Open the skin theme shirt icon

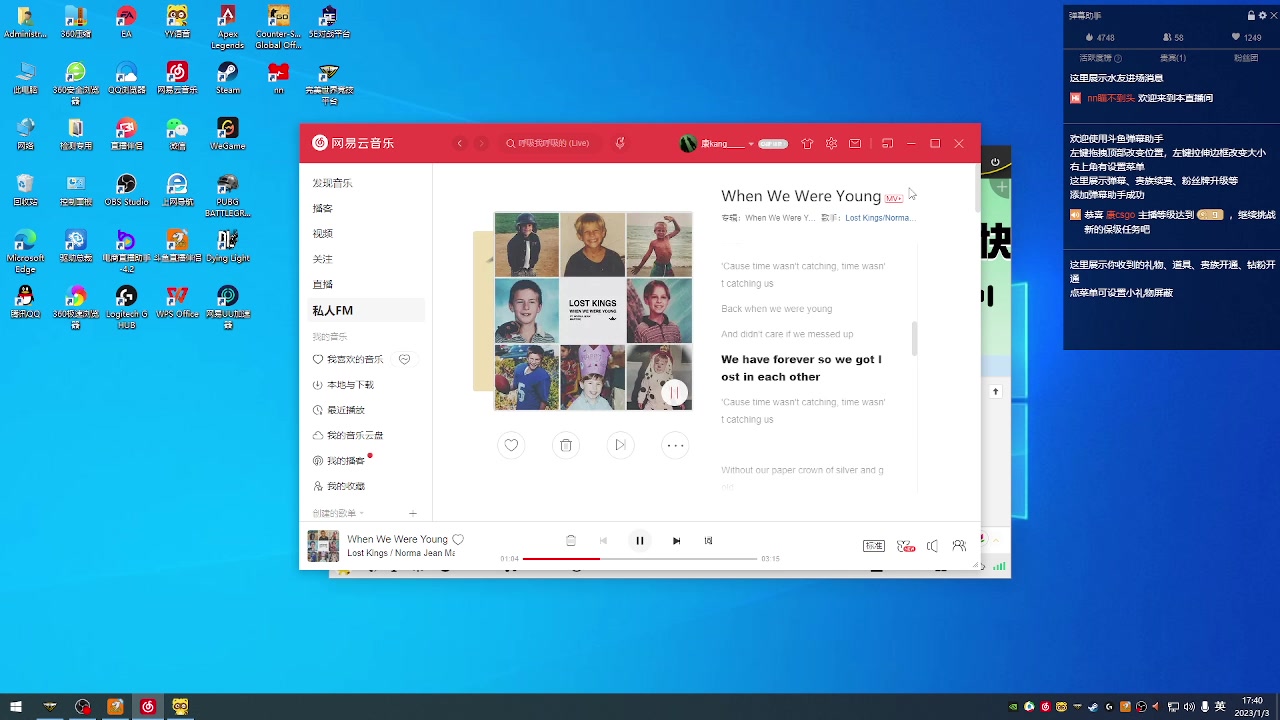point(807,143)
